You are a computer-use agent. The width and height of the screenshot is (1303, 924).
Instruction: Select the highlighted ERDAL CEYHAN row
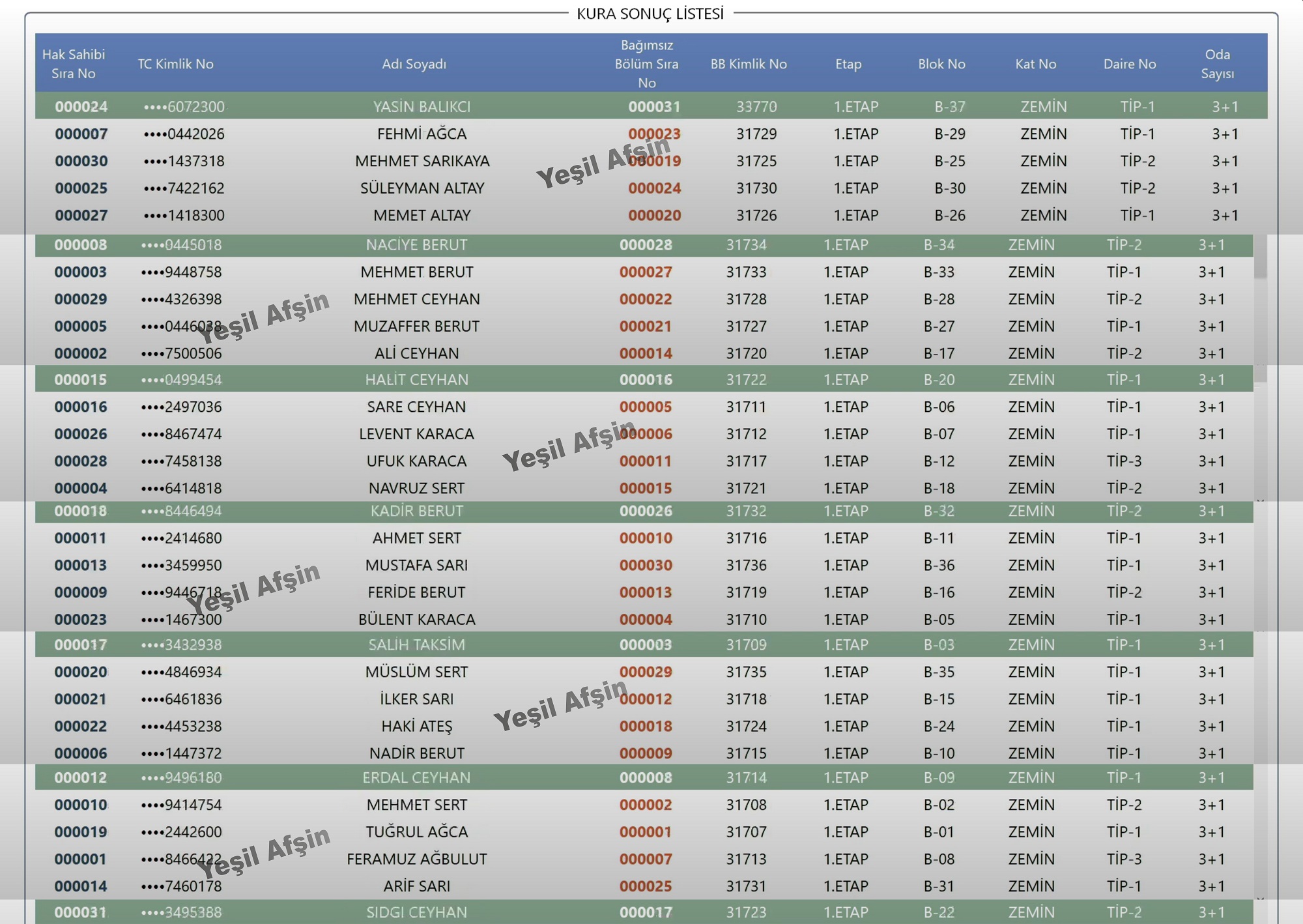pyautogui.click(x=644, y=777)
